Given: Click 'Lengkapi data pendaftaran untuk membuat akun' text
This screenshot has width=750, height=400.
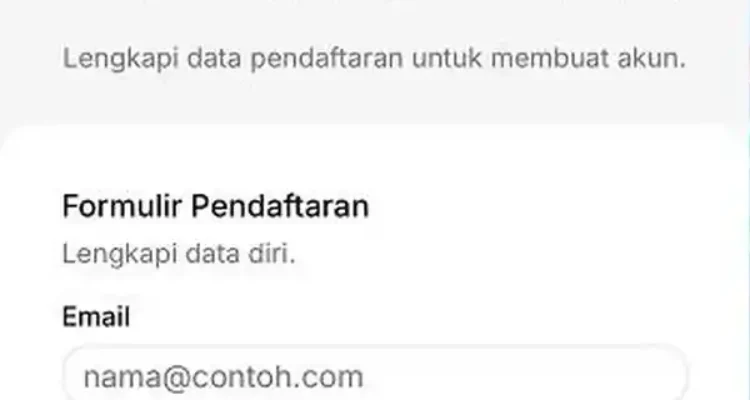Looking at the screenshot, I should (x=374, y=58).
